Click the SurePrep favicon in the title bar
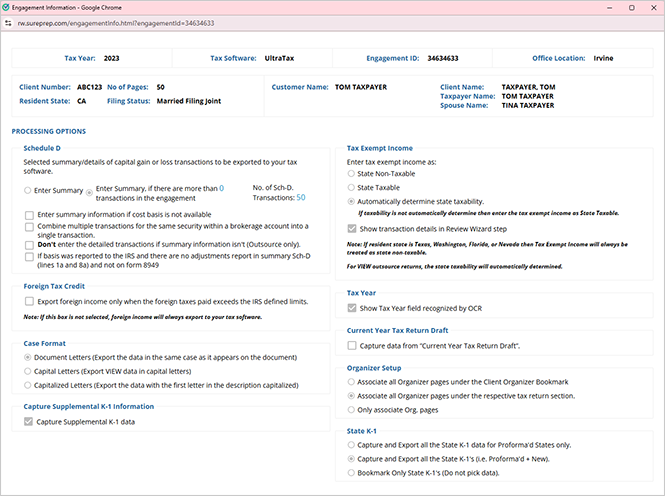The width and height of the screenshot is (665, 496). [6, 8]
